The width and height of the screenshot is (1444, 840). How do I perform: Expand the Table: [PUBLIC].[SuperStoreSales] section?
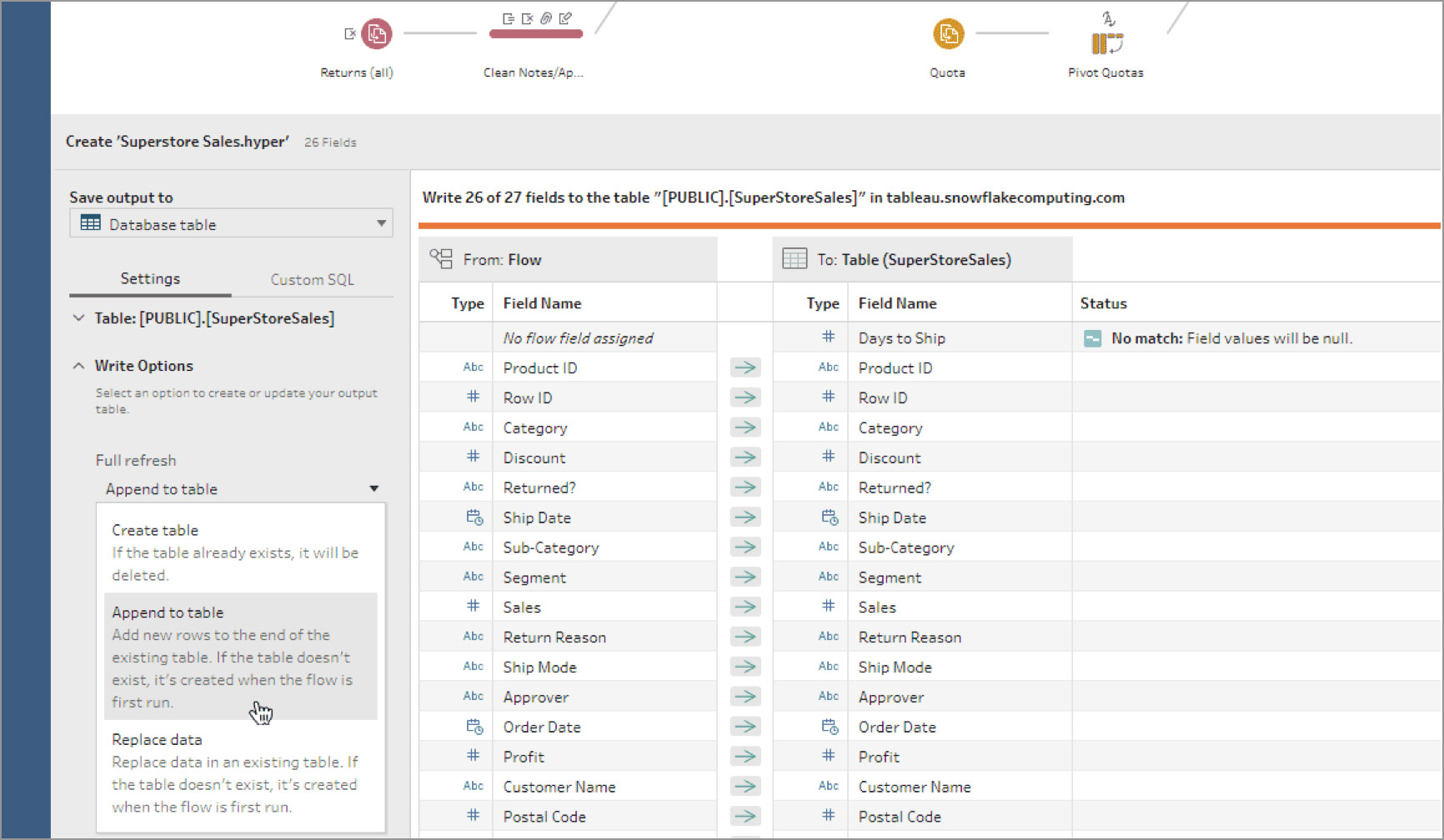78,318
